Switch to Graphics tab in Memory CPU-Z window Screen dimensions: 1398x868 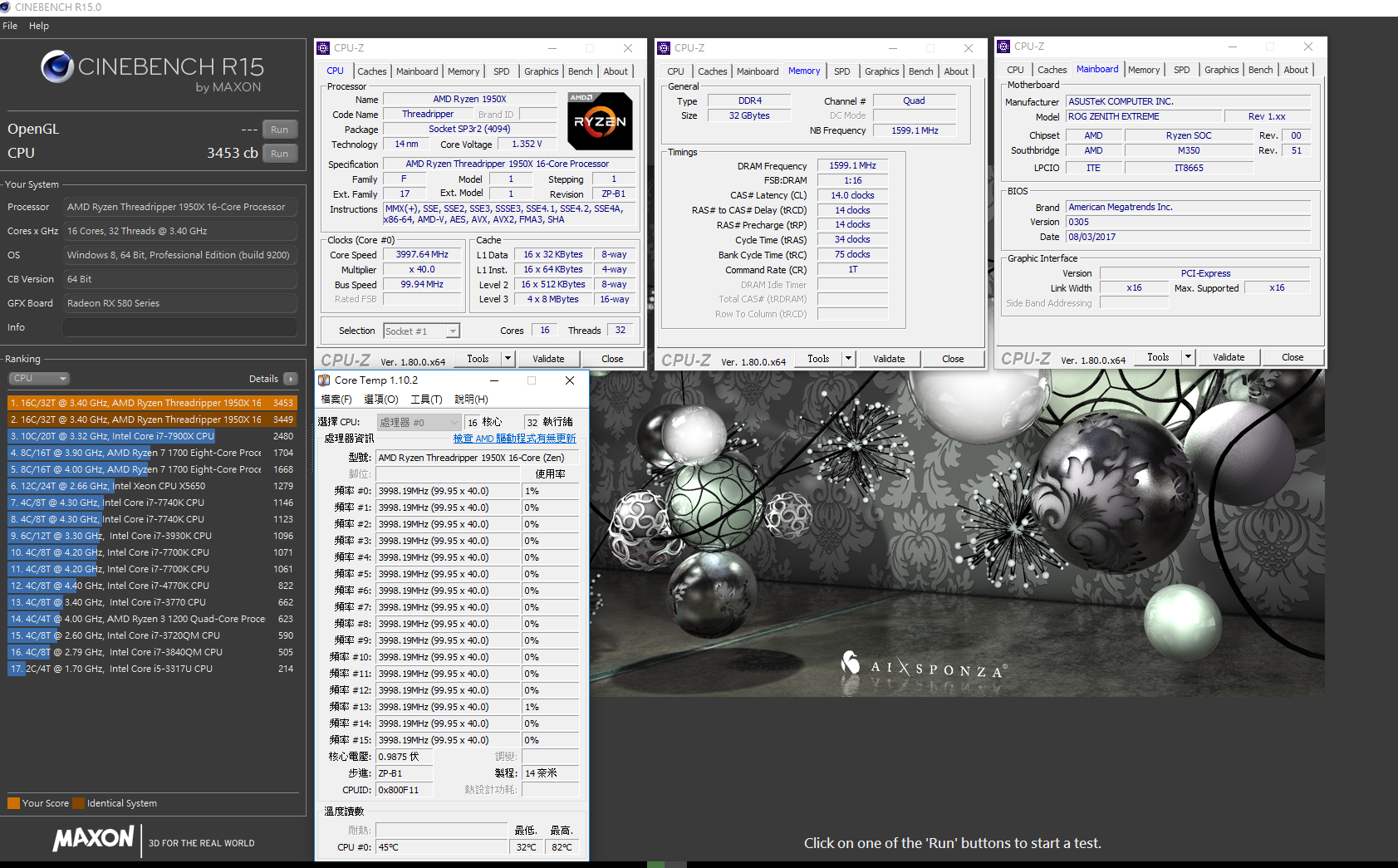coord(881,71)
